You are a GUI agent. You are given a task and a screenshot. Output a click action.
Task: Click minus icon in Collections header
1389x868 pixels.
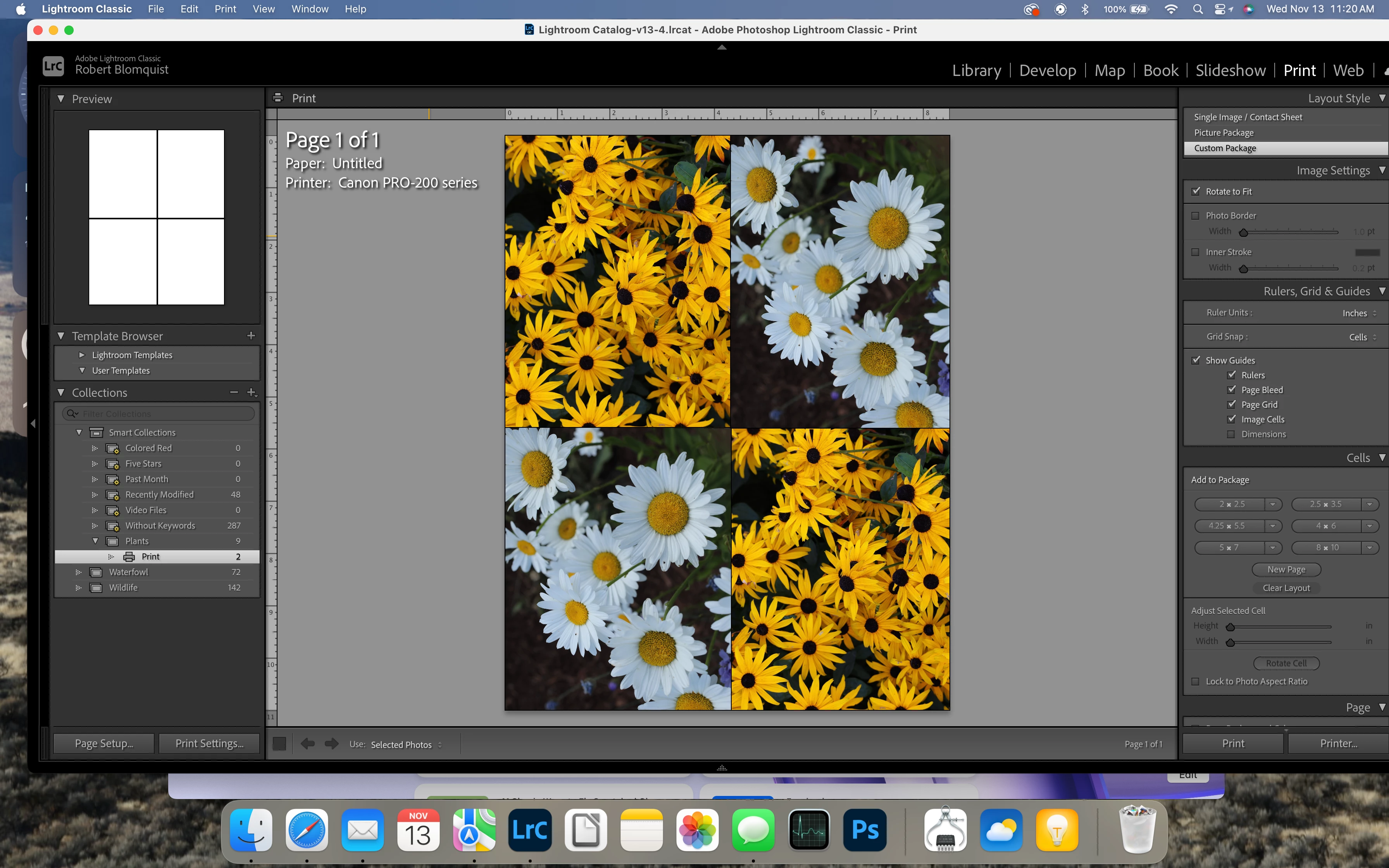234,392
